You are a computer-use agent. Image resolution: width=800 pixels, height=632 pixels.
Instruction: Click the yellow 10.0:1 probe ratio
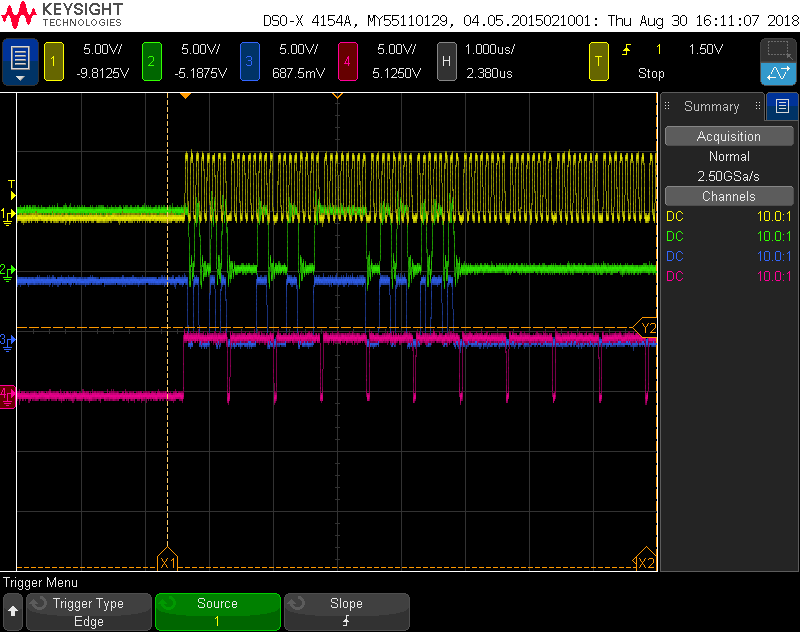pos(774,216)
